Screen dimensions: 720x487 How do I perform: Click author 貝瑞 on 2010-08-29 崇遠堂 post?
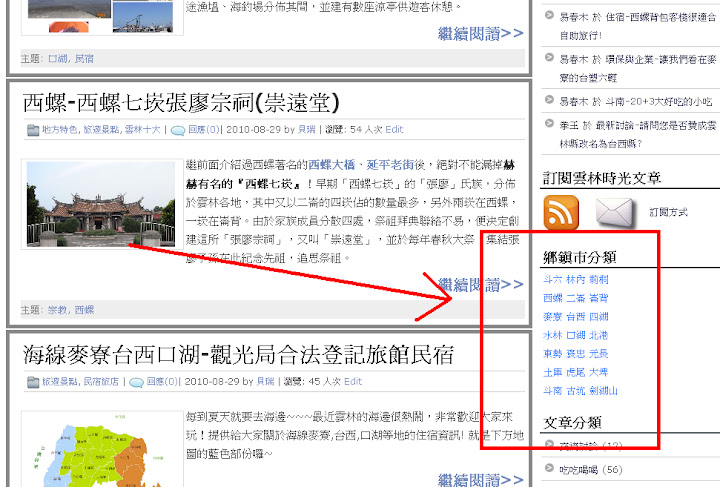pos(307,129)
